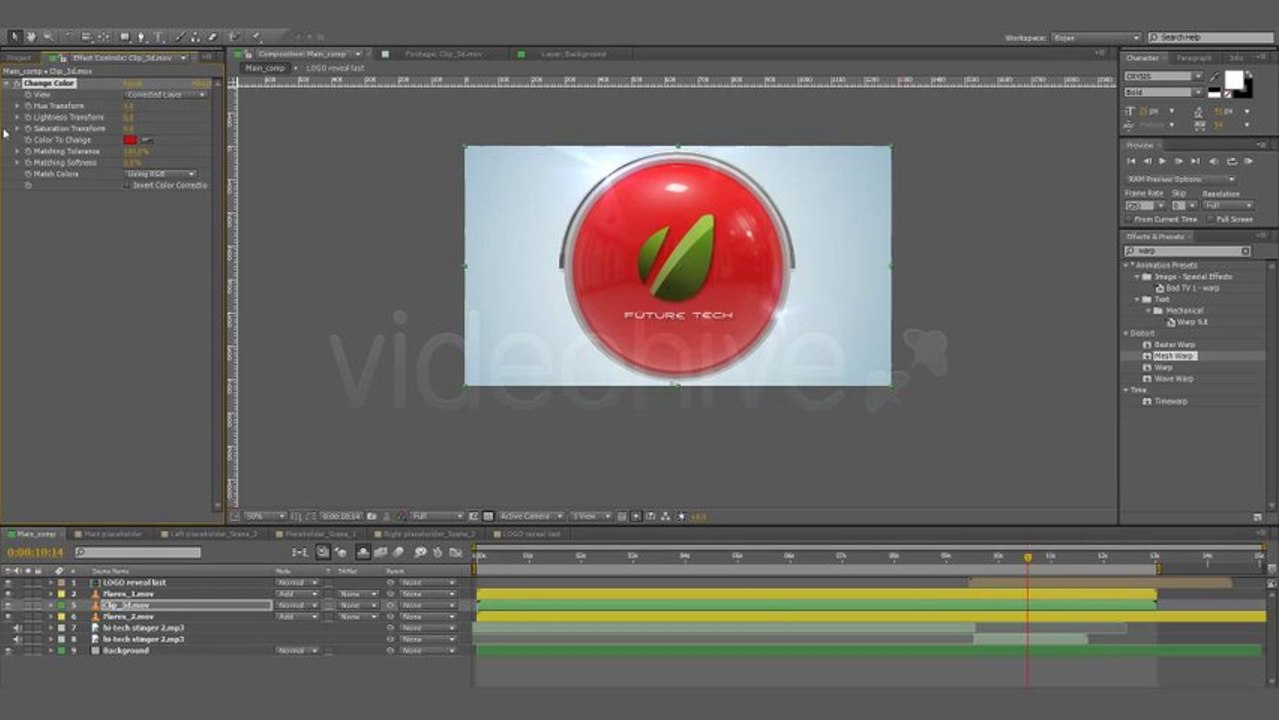Enable the From Current Time checkbox
Screen dimensions: 1279x720
click(x=1128, y=219)
